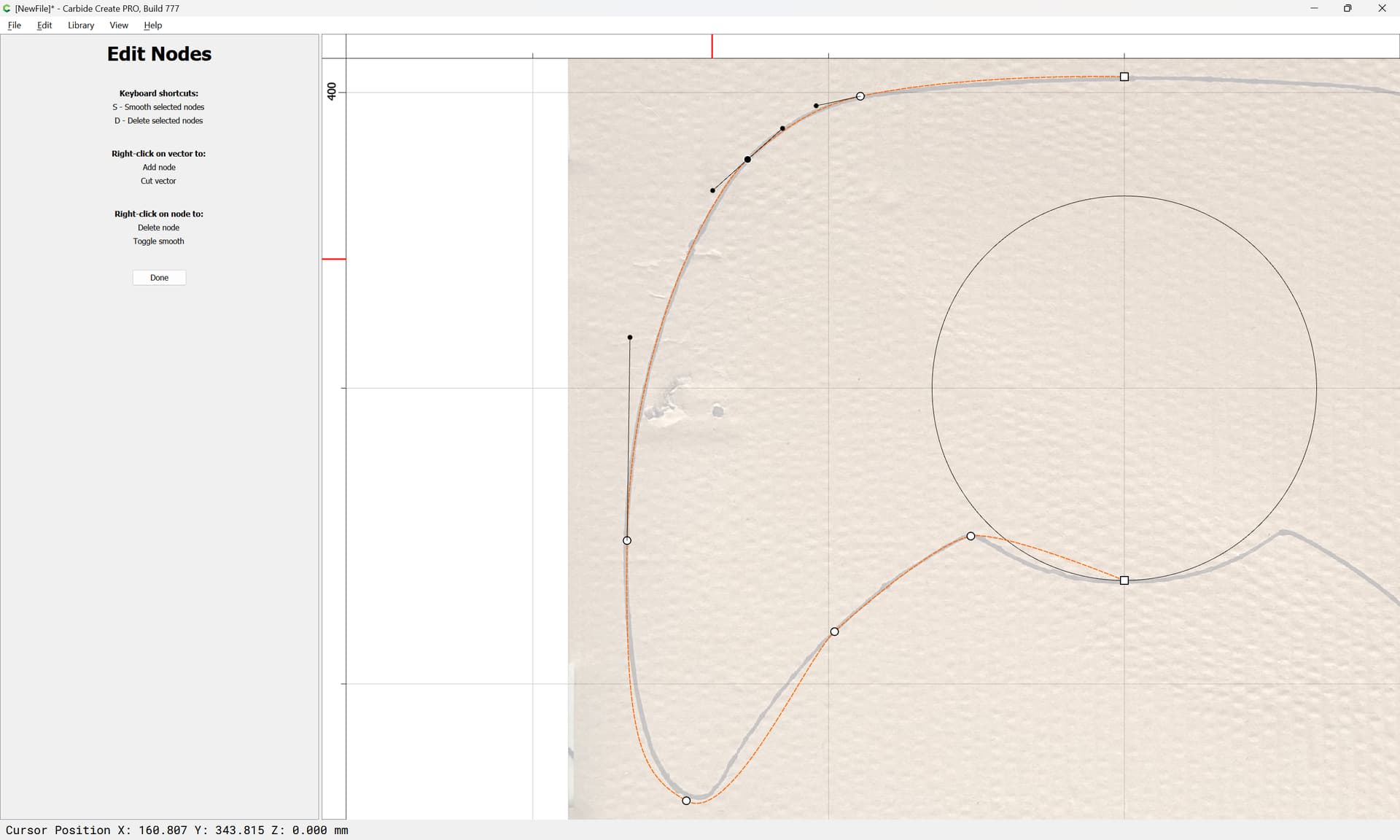Click the Done button

(x=159, y=278)
